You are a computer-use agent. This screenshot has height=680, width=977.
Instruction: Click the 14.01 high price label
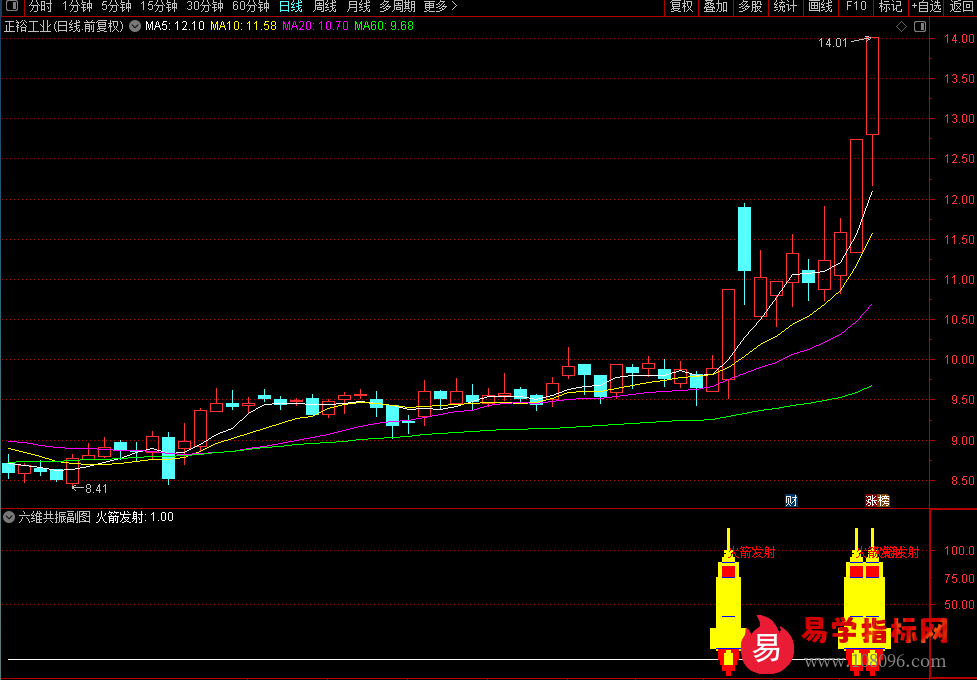833,43
